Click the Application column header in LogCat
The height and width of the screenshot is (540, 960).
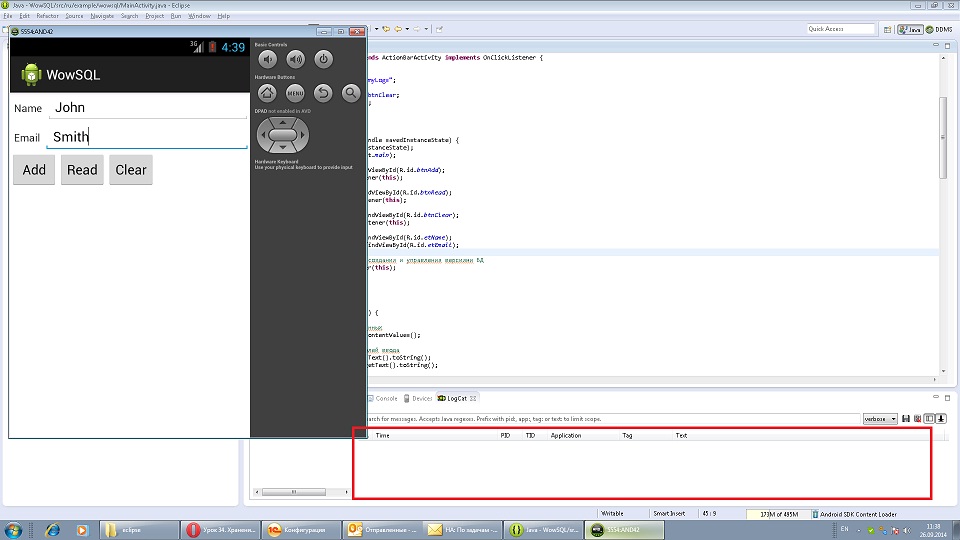pos(566,435)
